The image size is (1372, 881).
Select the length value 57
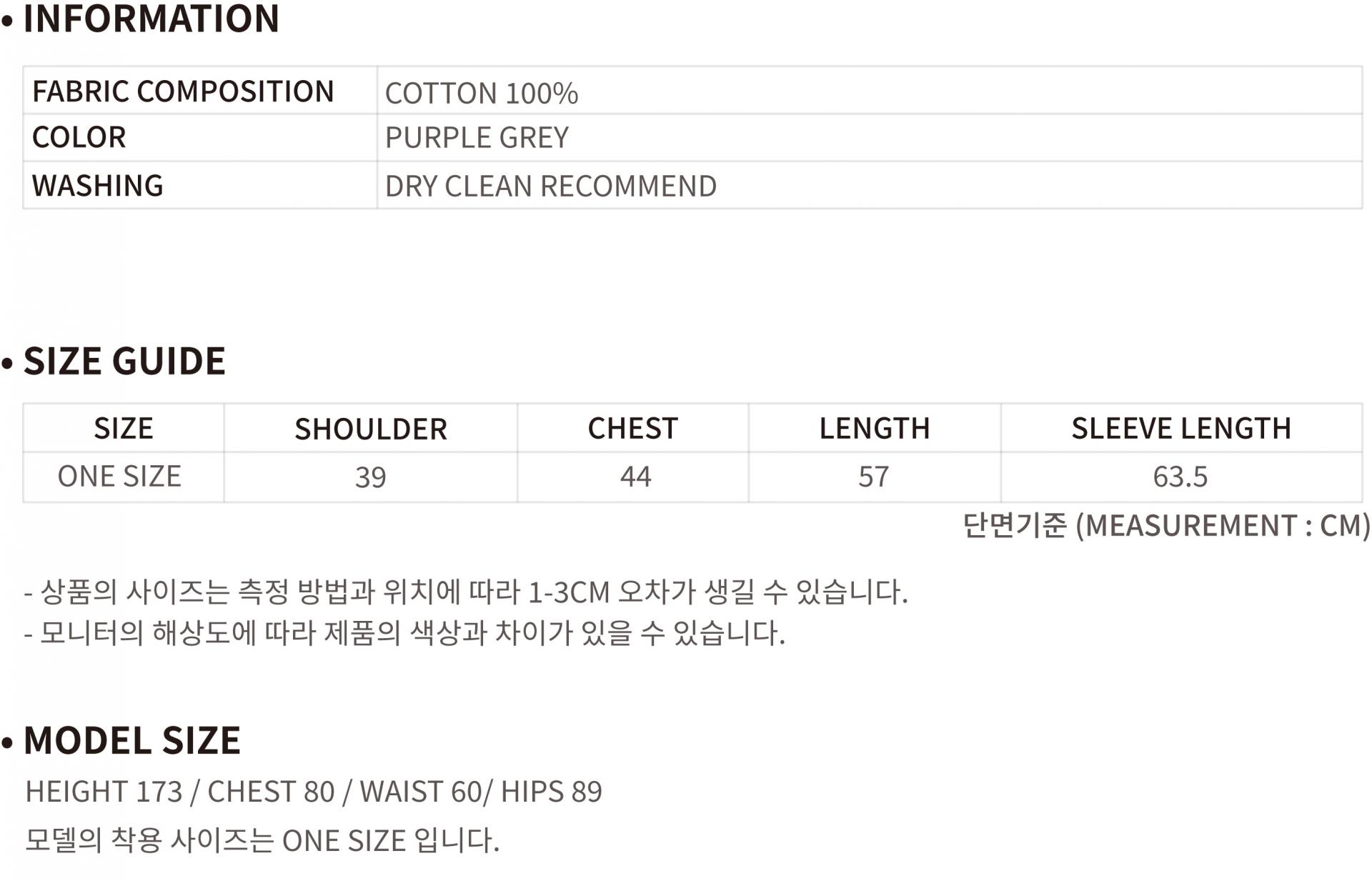[x=873, y=477]
